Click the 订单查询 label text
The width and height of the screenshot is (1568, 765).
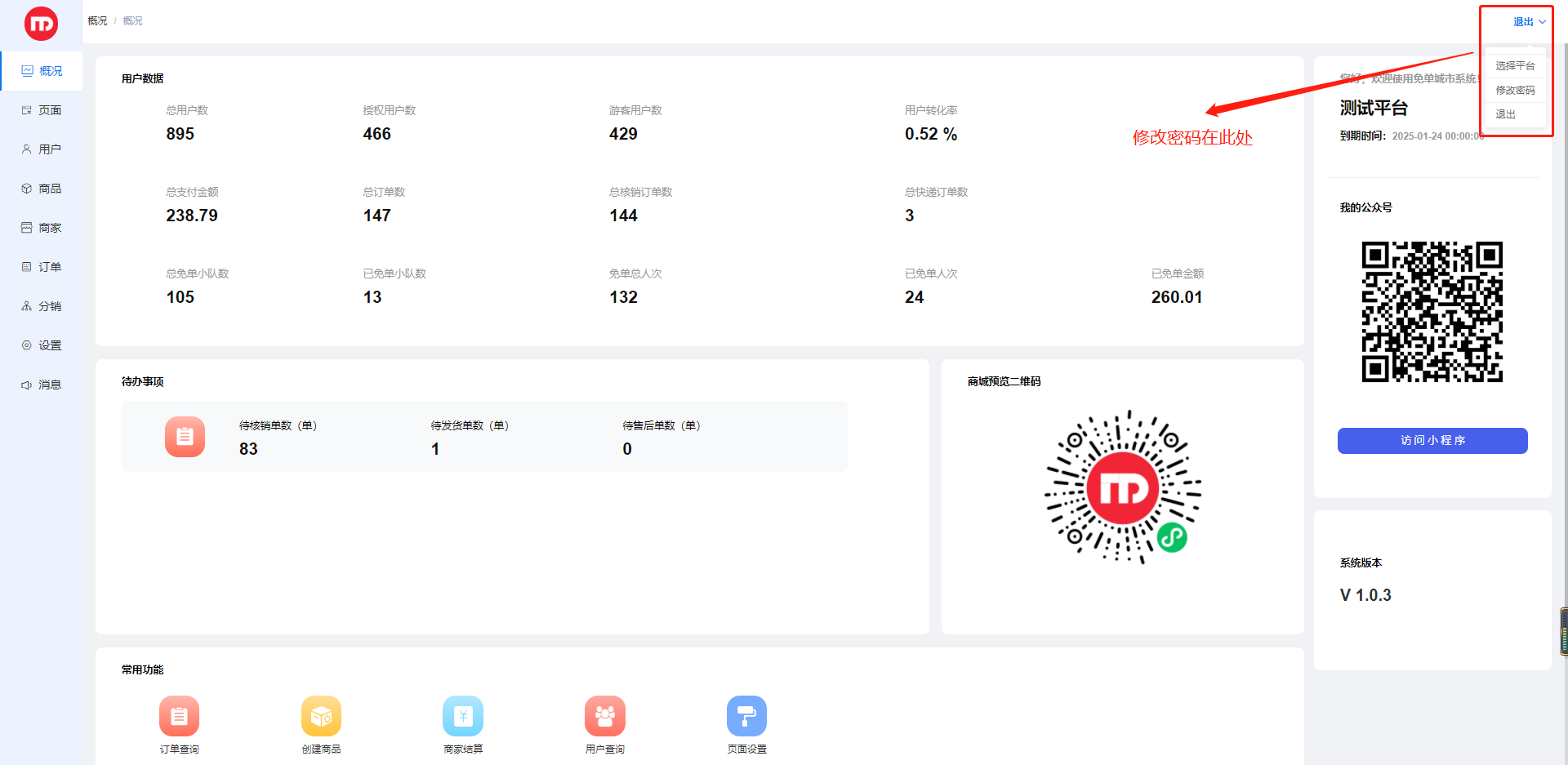click(179, 749)
